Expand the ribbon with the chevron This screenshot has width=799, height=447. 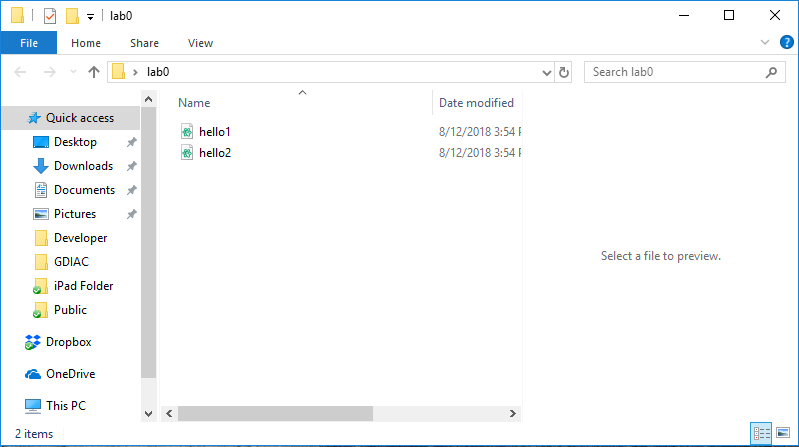click(765, 43)
